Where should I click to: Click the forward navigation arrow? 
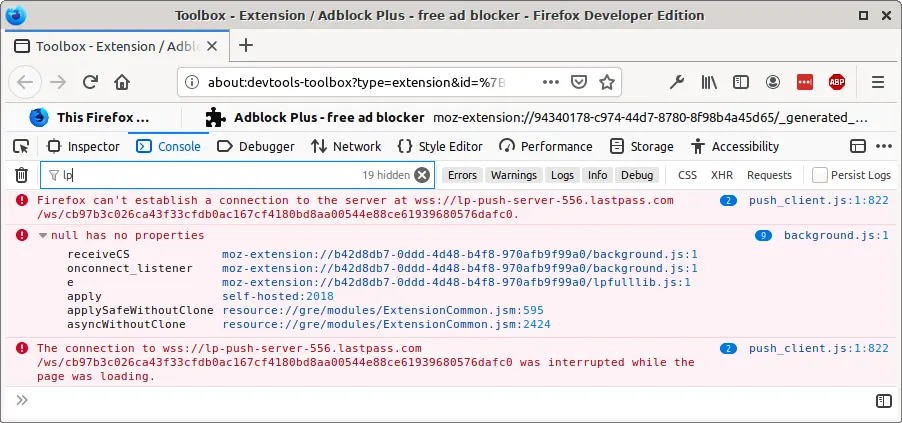58,82
